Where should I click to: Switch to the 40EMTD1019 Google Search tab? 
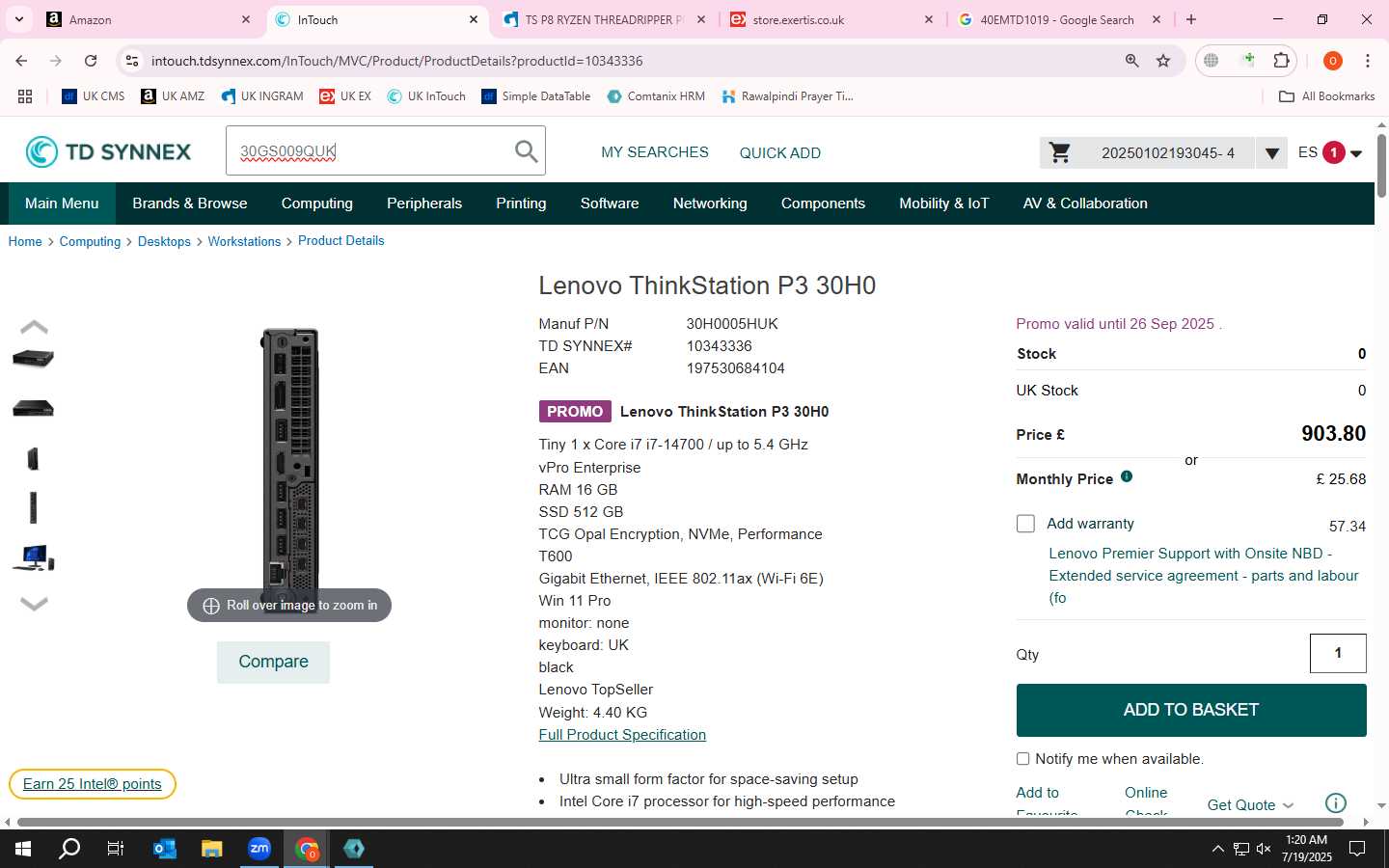coord(1059,19)
